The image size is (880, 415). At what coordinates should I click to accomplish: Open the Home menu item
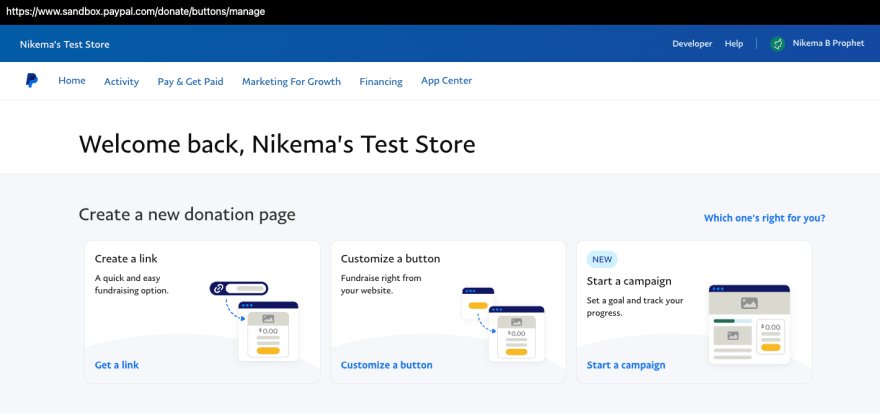pyautogui.click(x=72, y=81)
